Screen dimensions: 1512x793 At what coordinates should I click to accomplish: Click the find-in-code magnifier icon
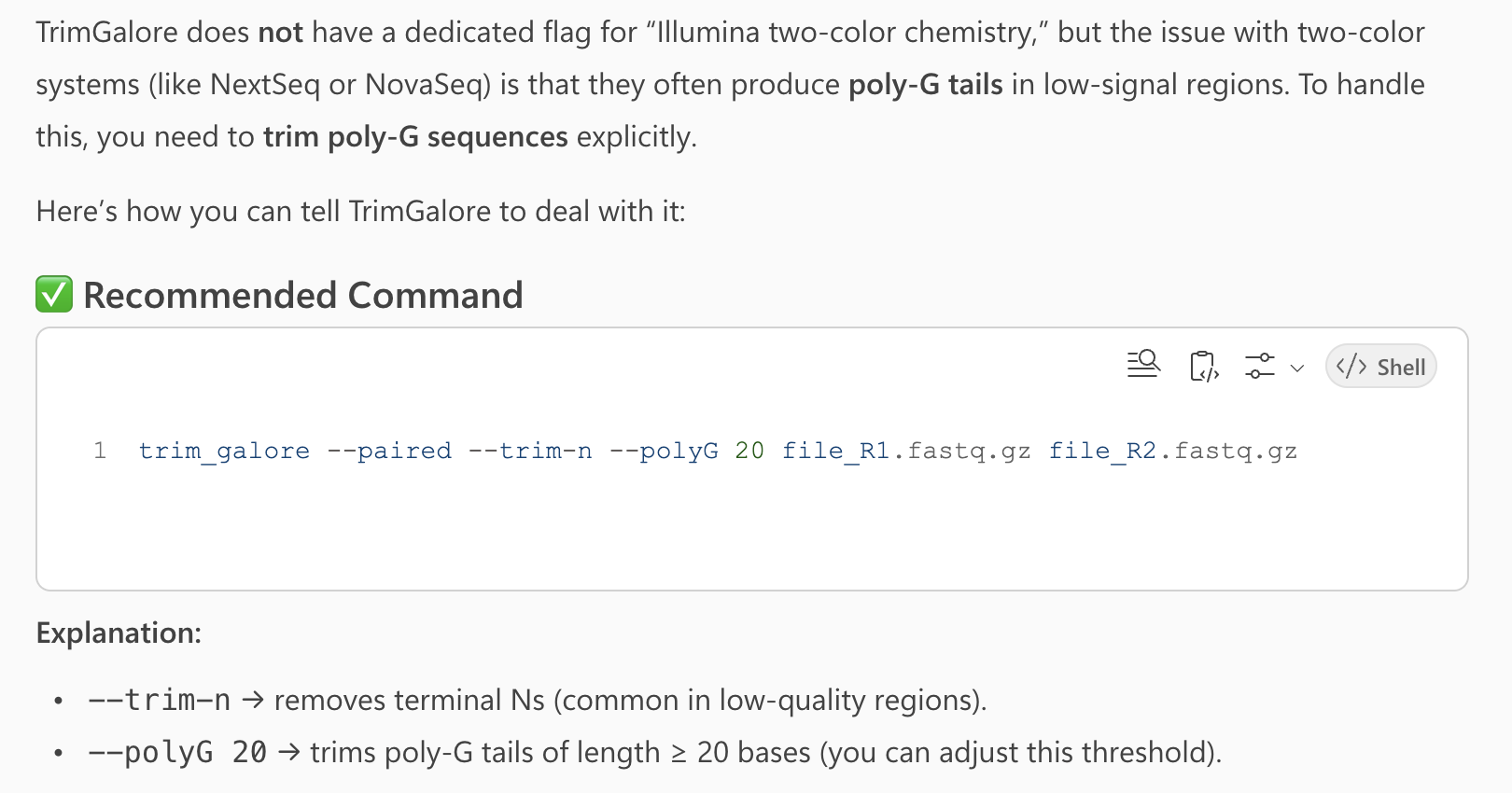click(1143, 365)
